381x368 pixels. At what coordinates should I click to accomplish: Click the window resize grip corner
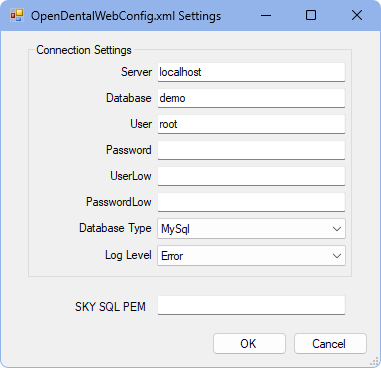[375, 362]
